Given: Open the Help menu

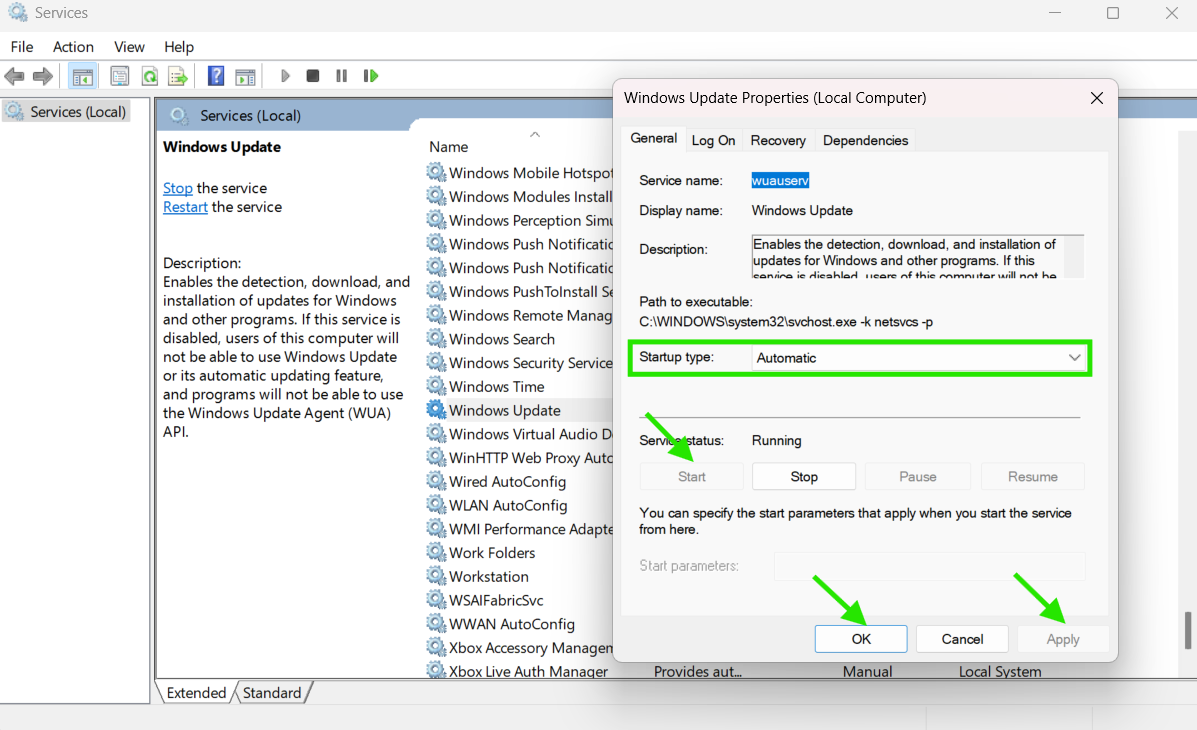Looking at the screenshot, I should (179, 47).
